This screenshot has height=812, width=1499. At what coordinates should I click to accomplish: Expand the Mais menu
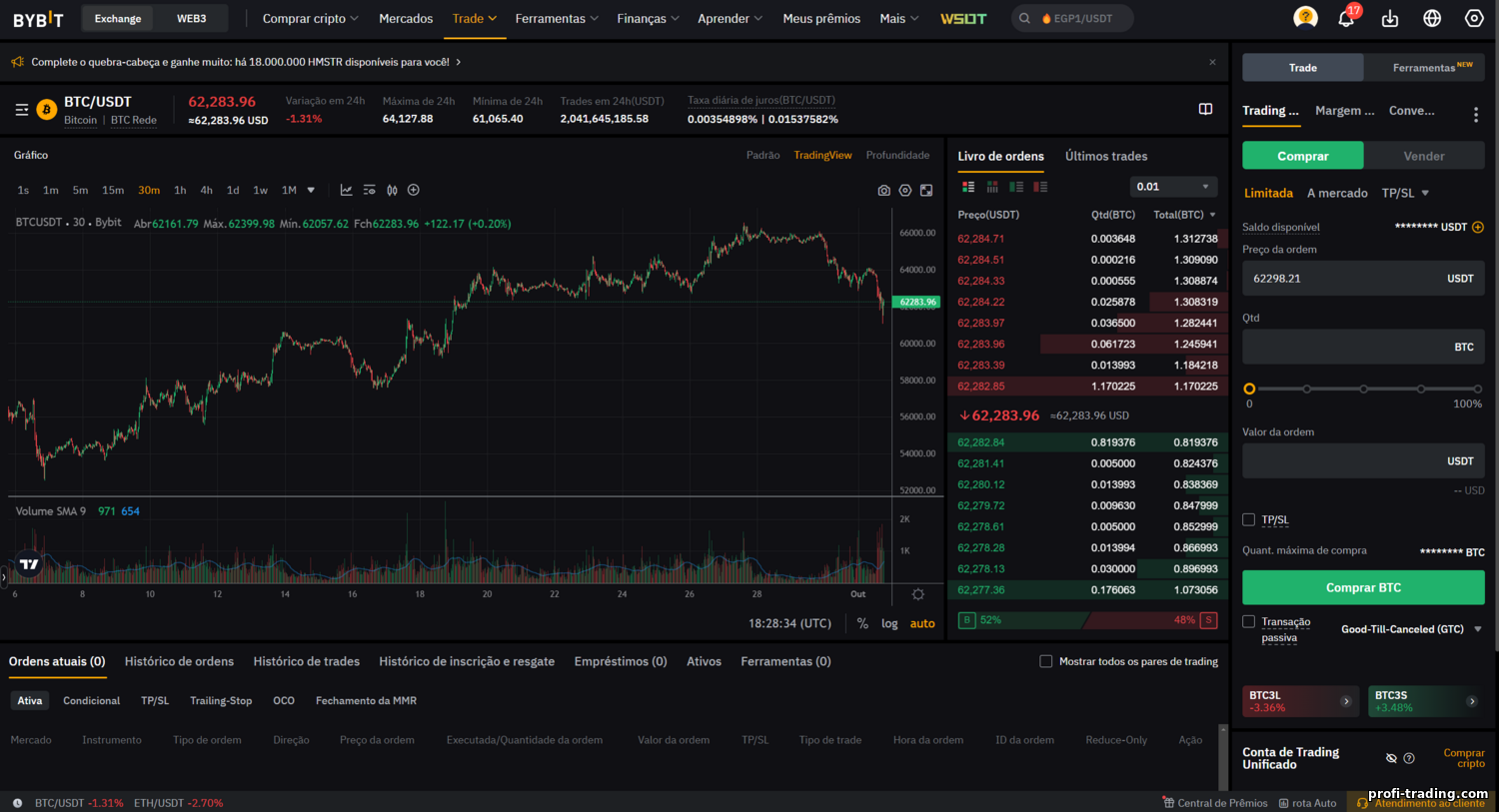click(x=898, y=18)
